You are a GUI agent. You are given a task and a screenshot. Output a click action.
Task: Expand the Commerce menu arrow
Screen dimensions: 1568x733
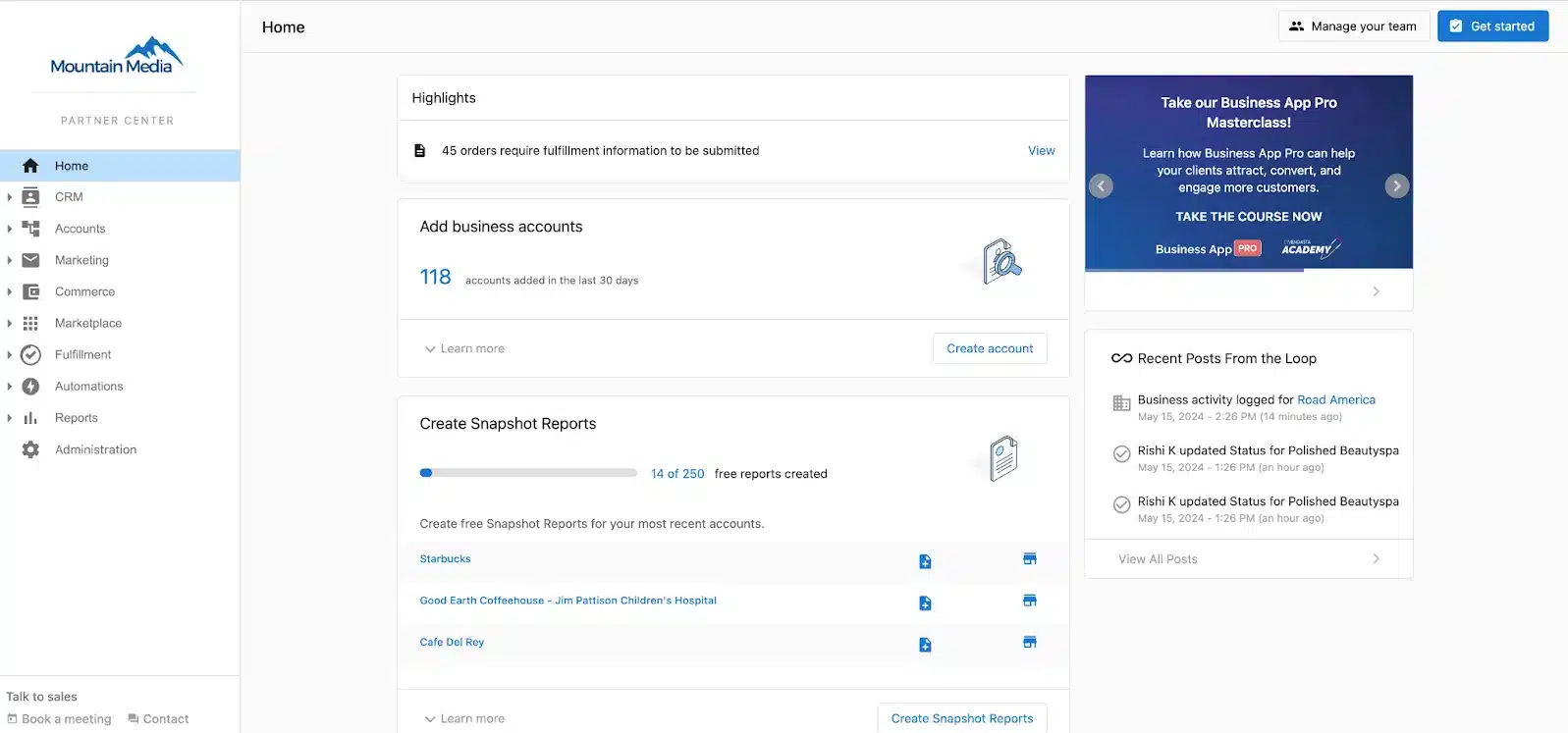[x=10, y=291]
